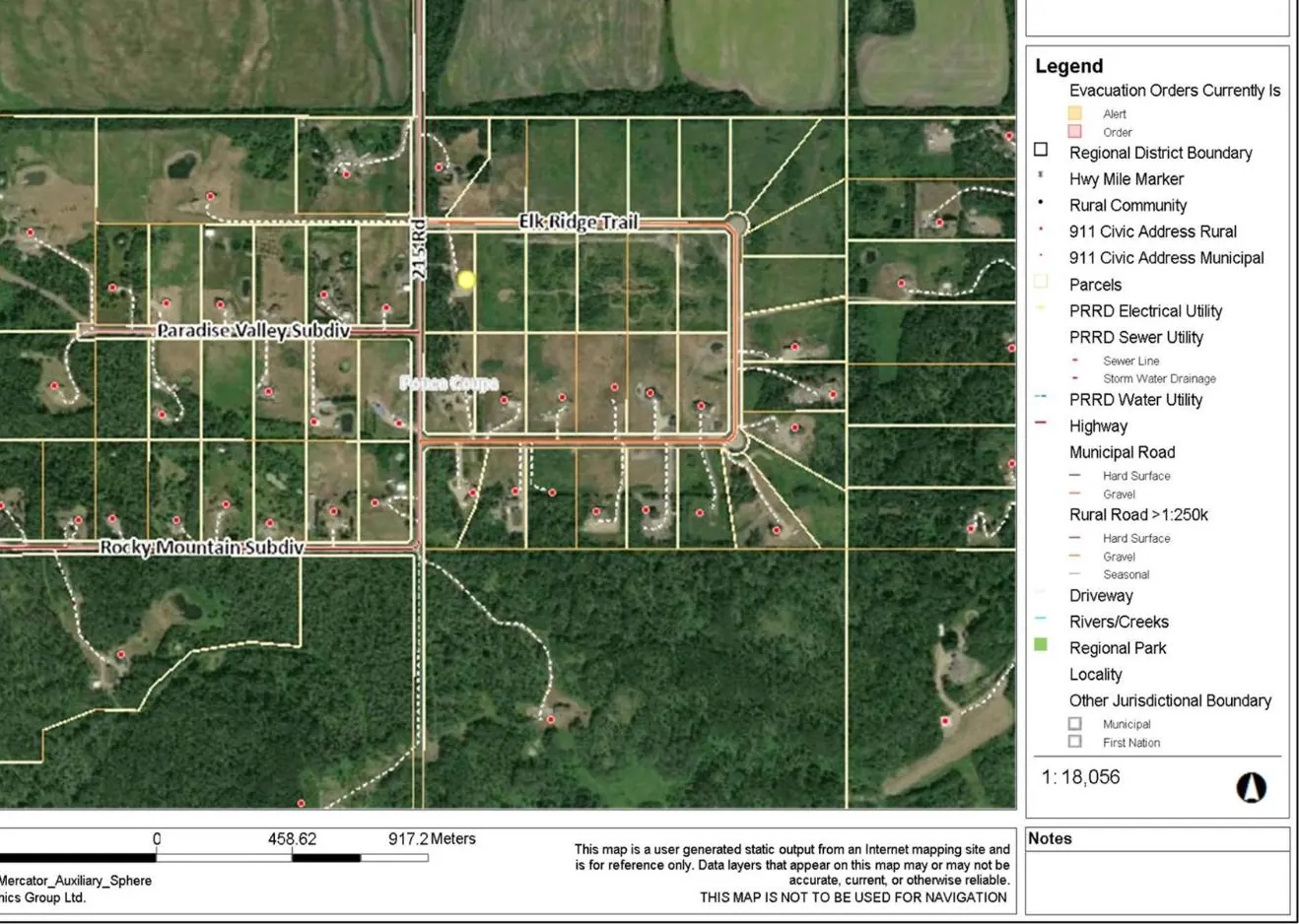The image size is (1299, 924).
Task: Click the Evacuation Orders Currently Is heading
Action: point(1175,91)
